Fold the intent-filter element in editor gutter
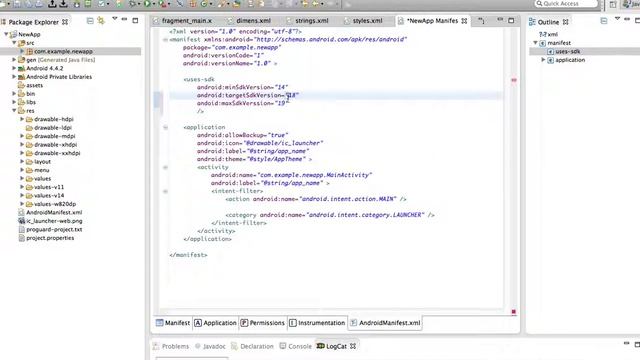 point(165,191)
